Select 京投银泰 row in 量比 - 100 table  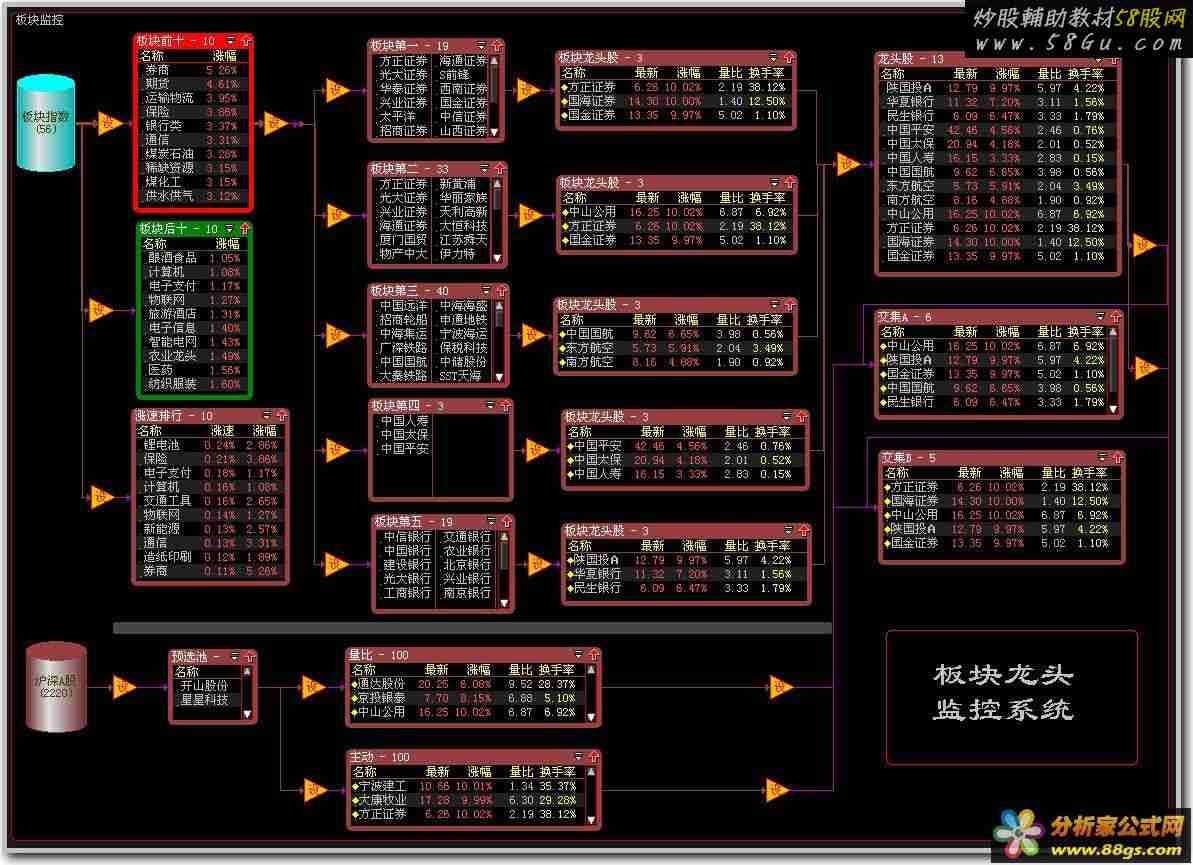click(x=466, y=698)
